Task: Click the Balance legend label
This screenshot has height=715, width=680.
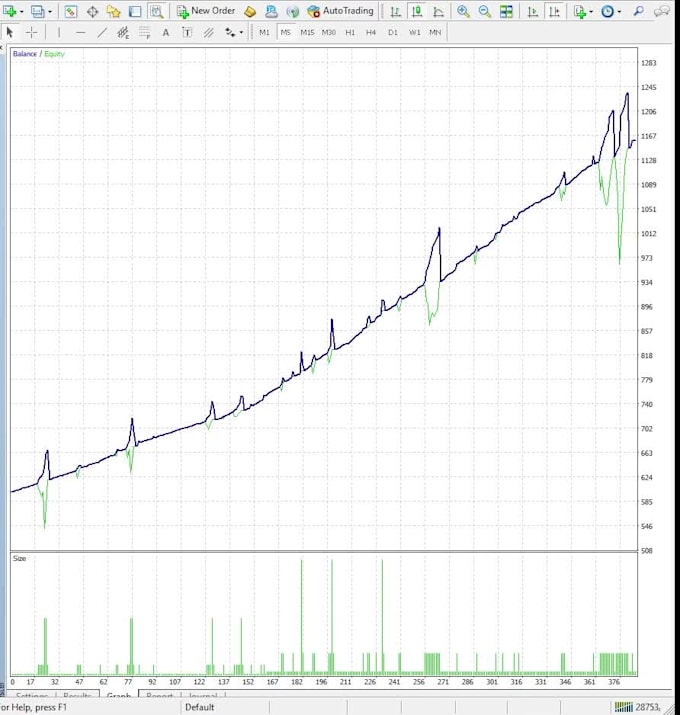Action: [x=25, y=54]
